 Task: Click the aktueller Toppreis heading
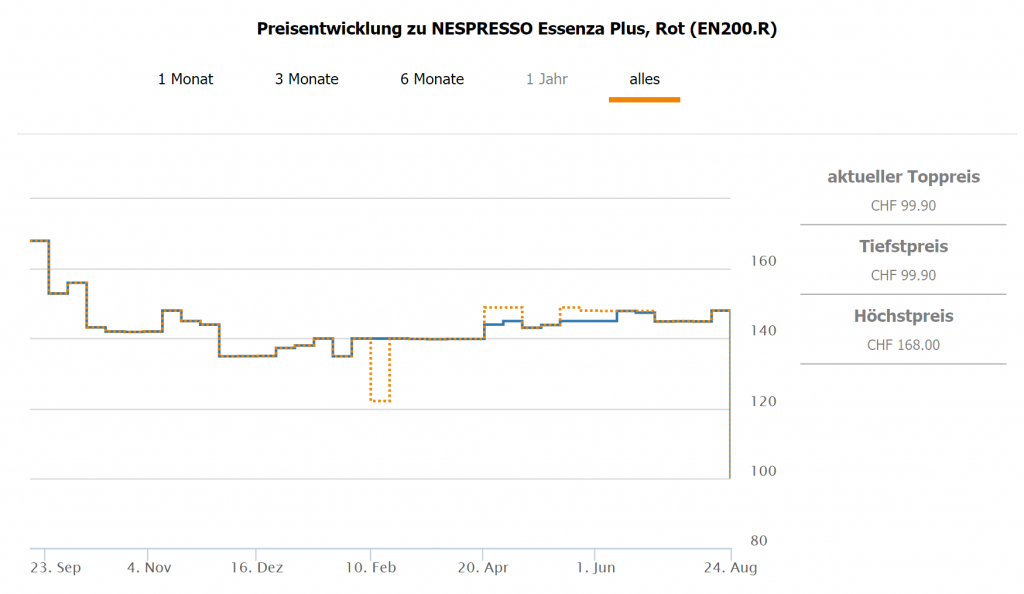tap(903, 177)
